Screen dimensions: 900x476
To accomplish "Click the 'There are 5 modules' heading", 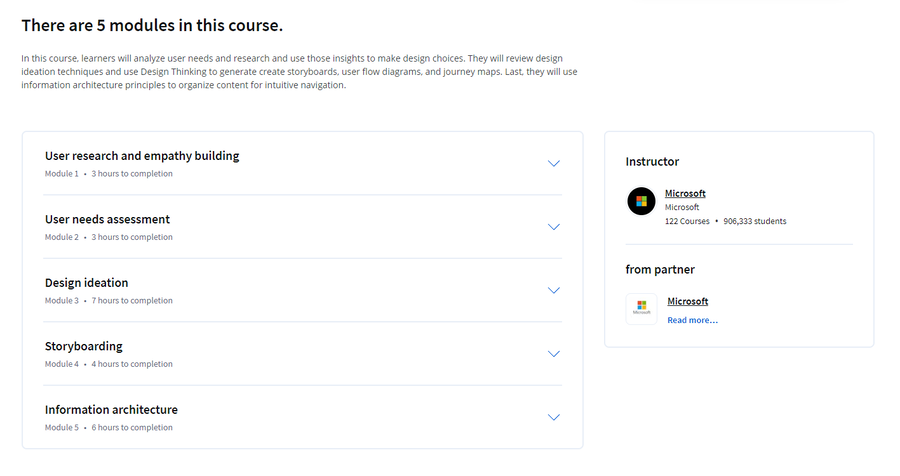I will 152,26.
